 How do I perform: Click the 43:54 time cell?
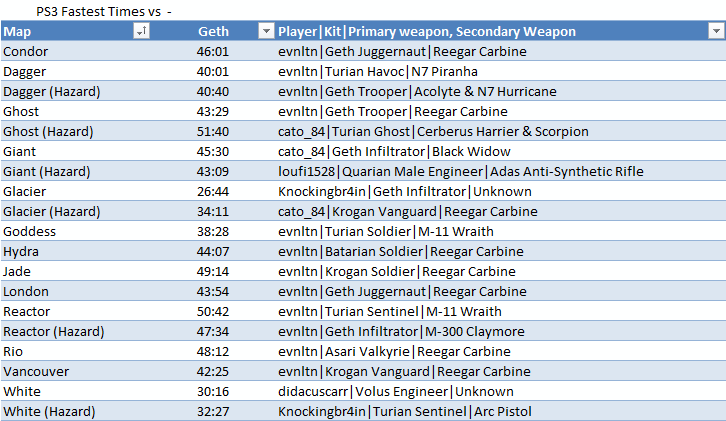click(213, 291)
